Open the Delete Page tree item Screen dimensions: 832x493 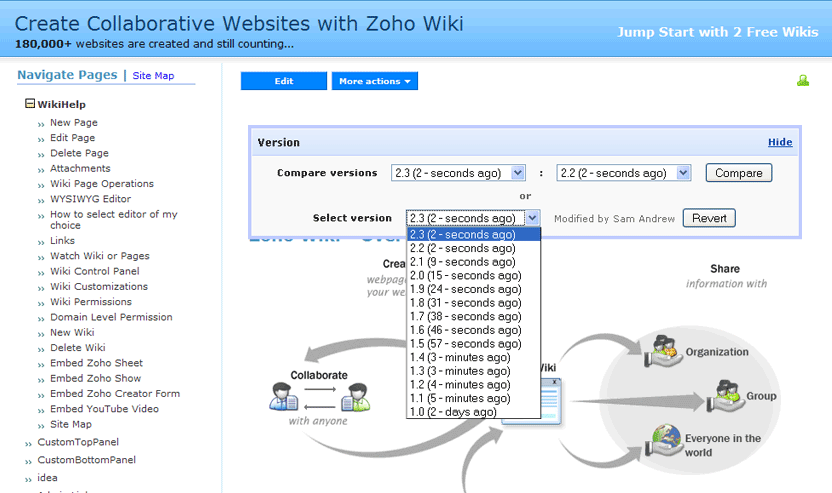(x=79, y=153)
